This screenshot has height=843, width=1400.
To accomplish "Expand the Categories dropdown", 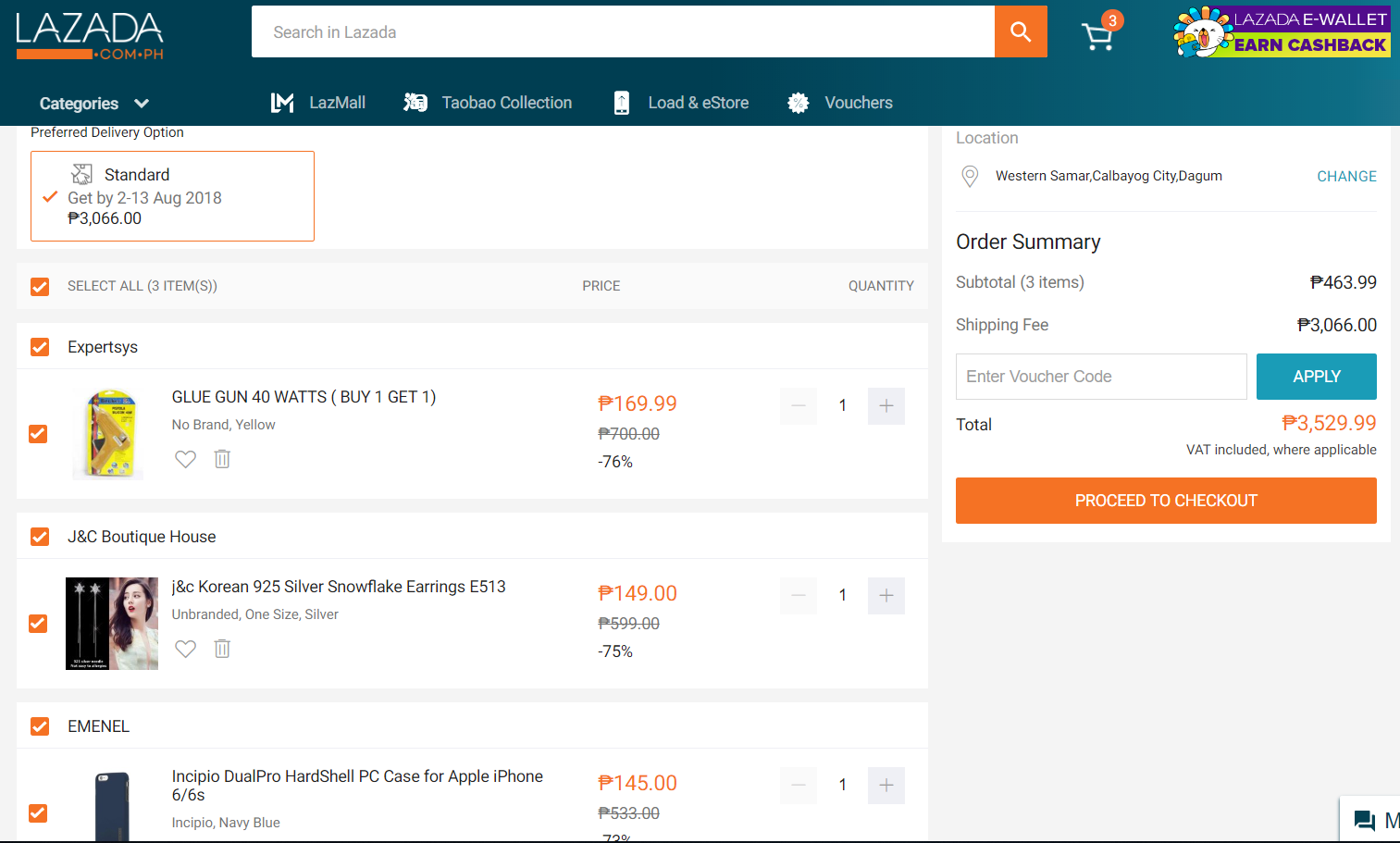I will (93, 103).
